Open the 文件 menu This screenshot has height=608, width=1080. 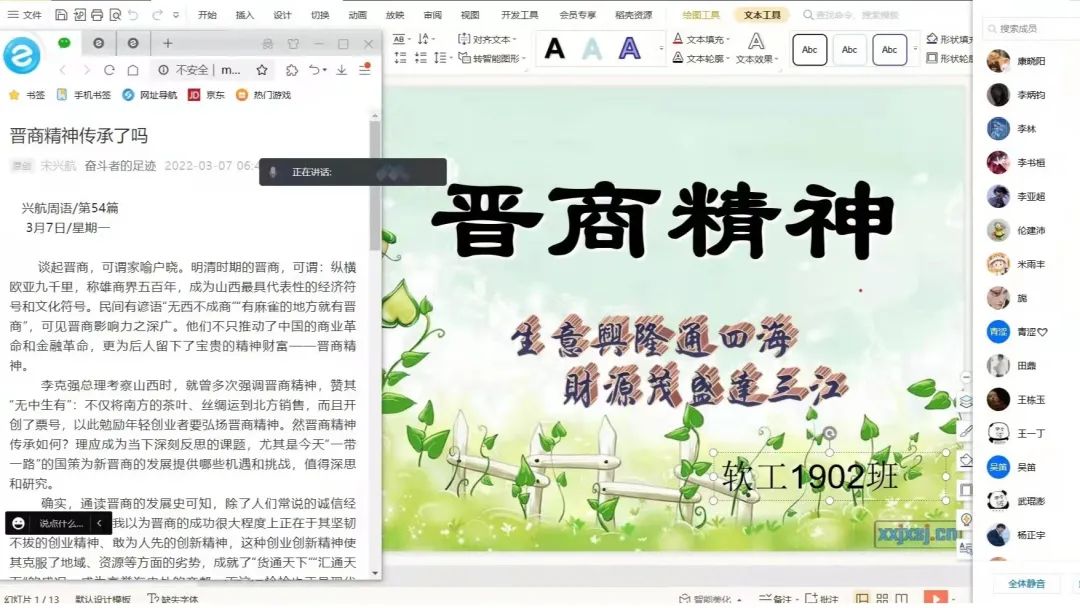(25, 14)
